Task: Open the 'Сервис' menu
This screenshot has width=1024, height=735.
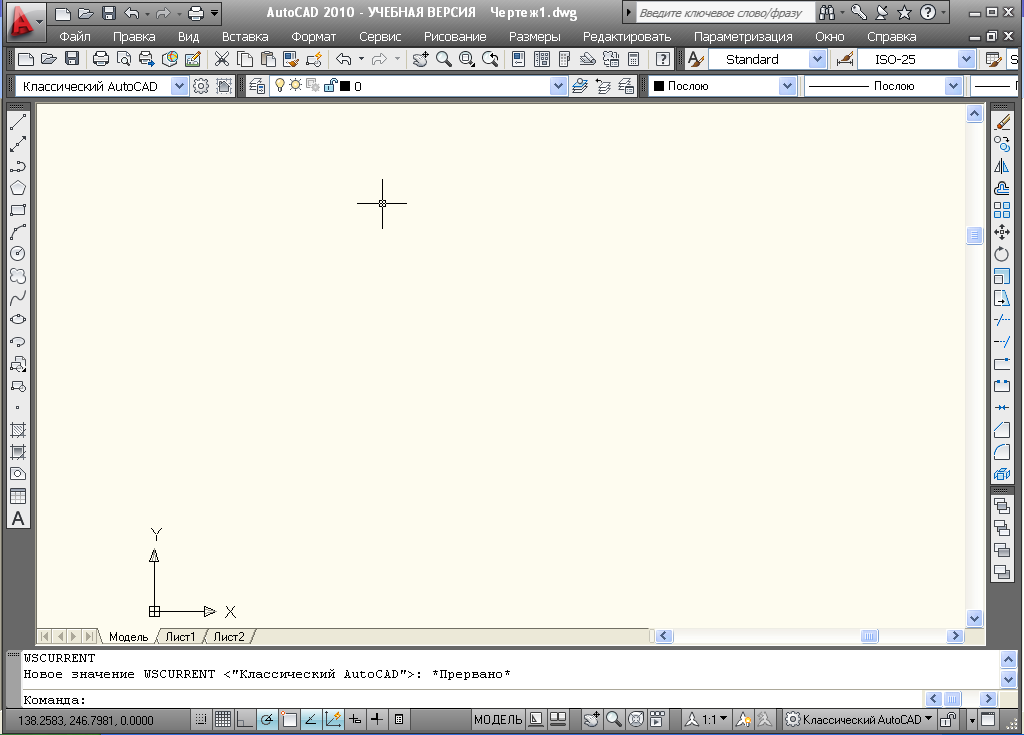Action: 380,37
